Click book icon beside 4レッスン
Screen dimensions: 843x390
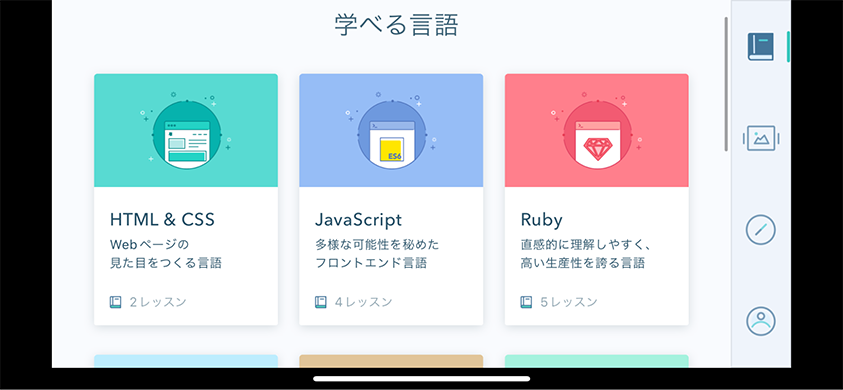pyautogui.click(x=321, y=302)
